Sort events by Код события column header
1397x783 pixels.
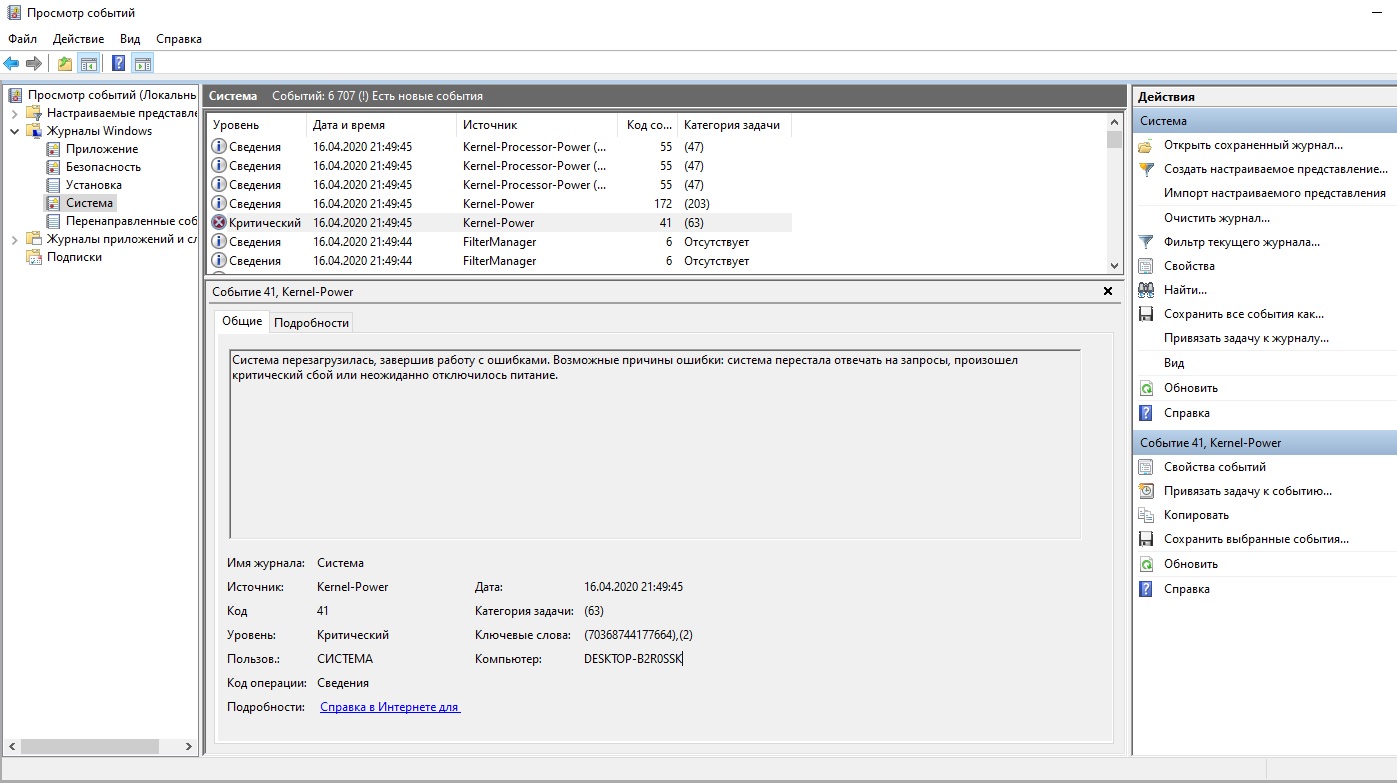[x=648, y=125]
